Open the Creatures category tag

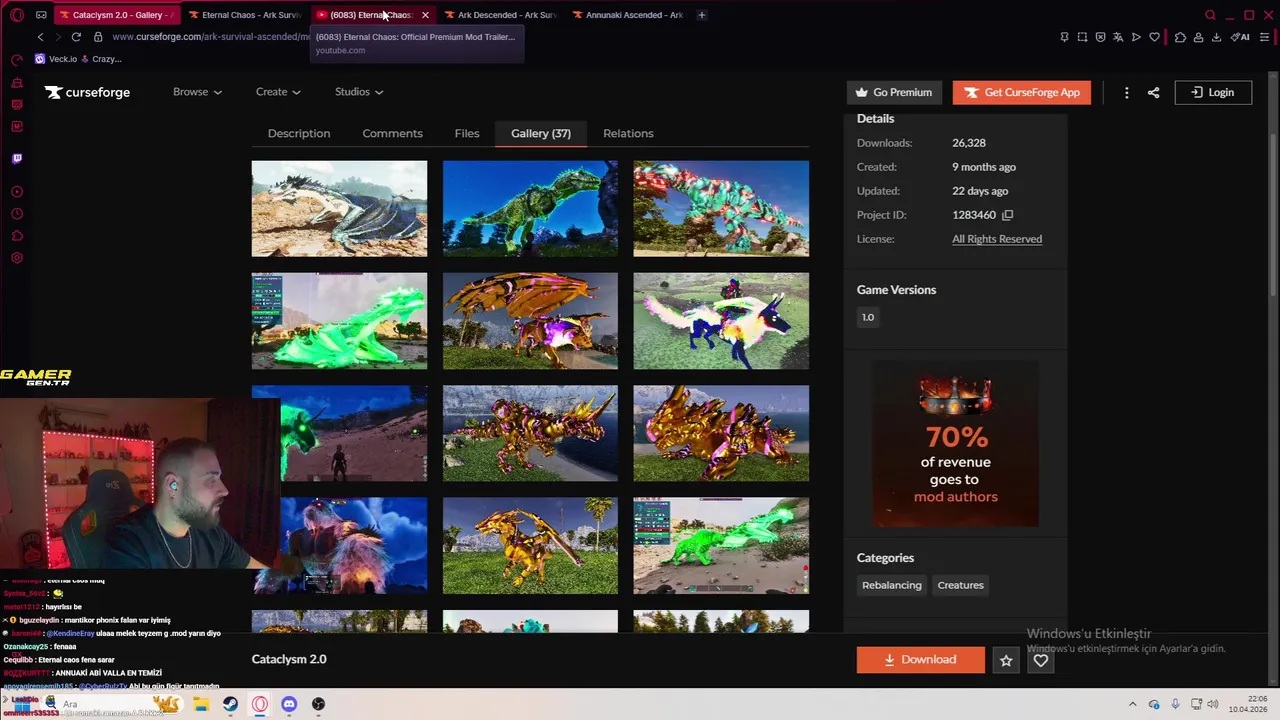tap(960, 585)
